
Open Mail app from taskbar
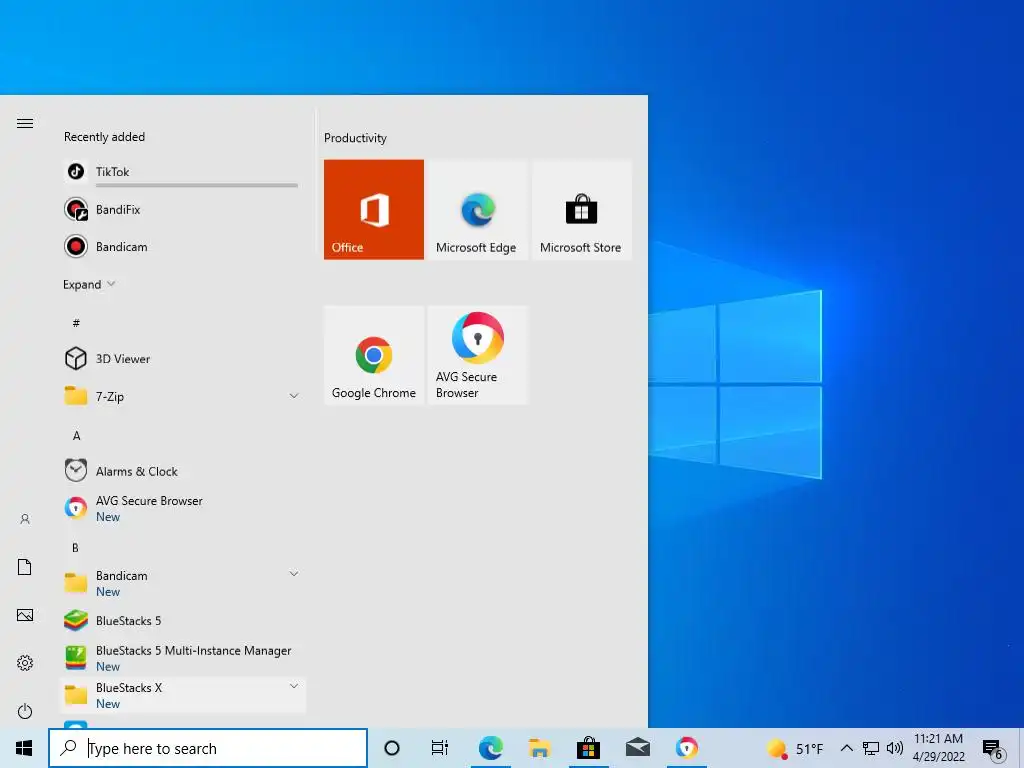click(637, 748)
